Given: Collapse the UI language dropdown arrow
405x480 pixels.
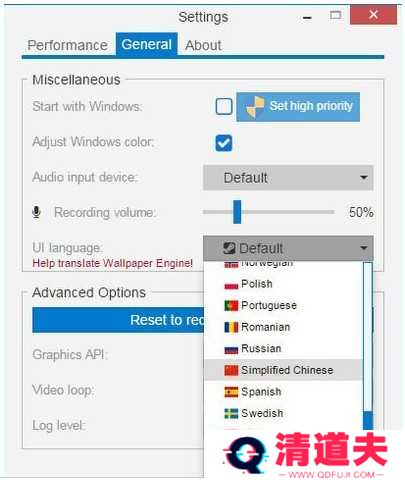Looking at the screenshot, I should click(x=364, y=248).
